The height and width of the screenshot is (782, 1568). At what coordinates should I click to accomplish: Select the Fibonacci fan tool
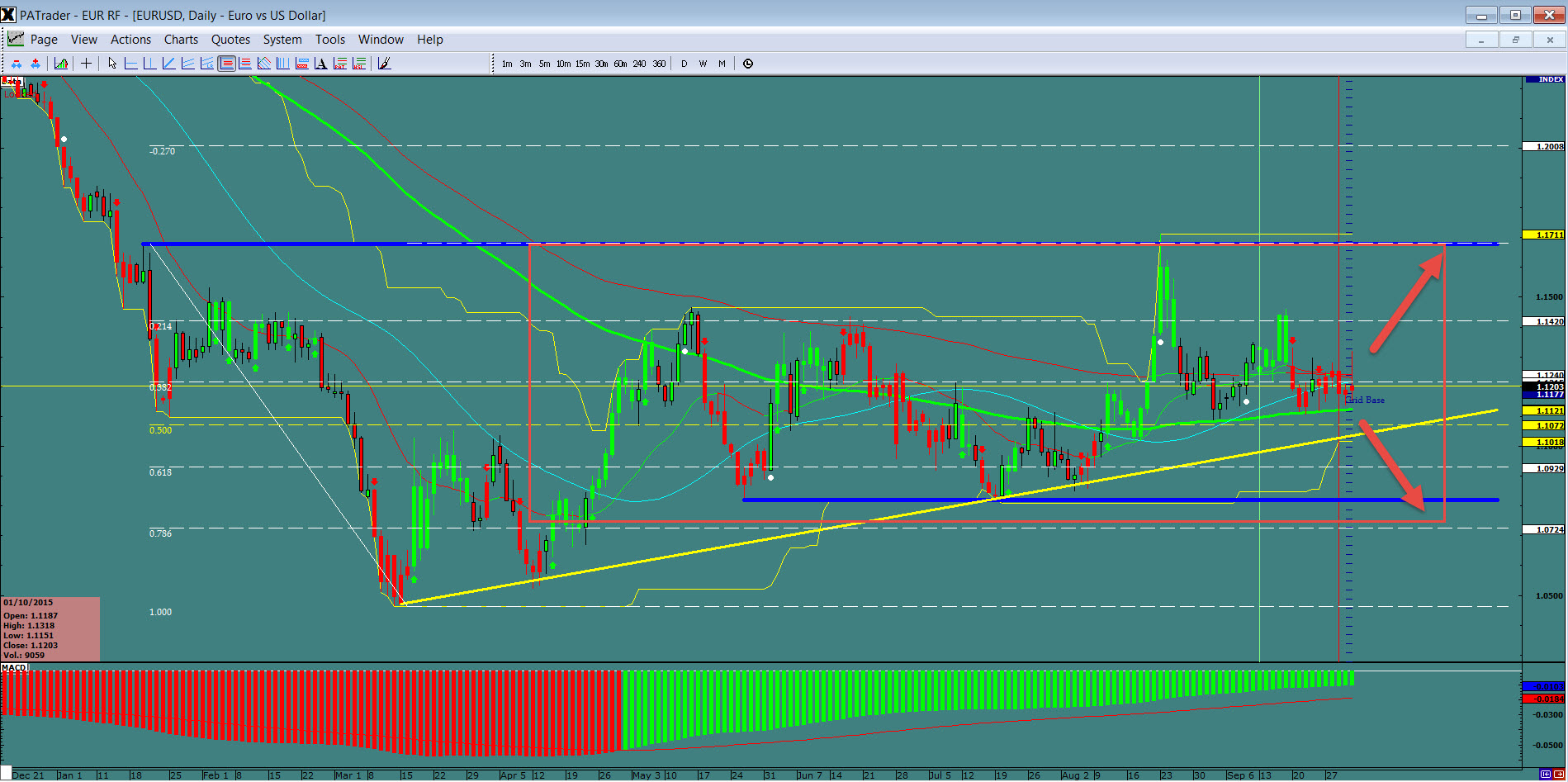tap(264, 64)
